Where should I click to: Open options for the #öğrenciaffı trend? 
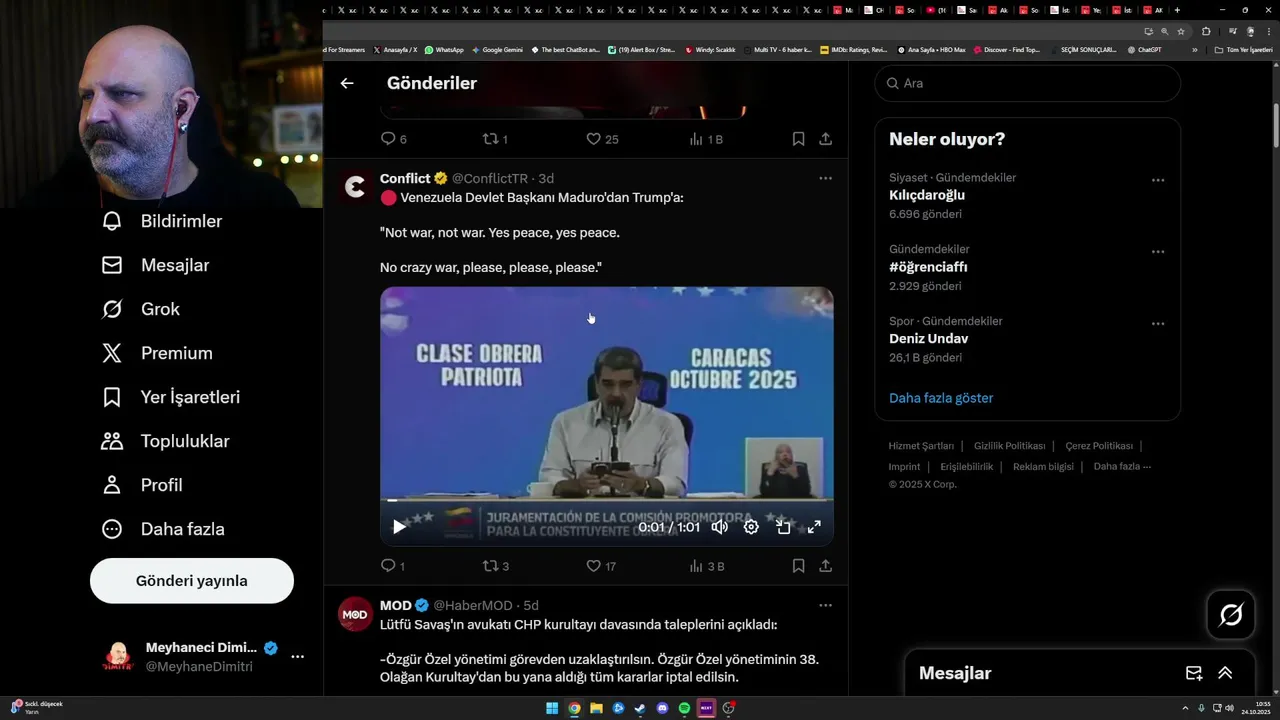click(1158, 252)
